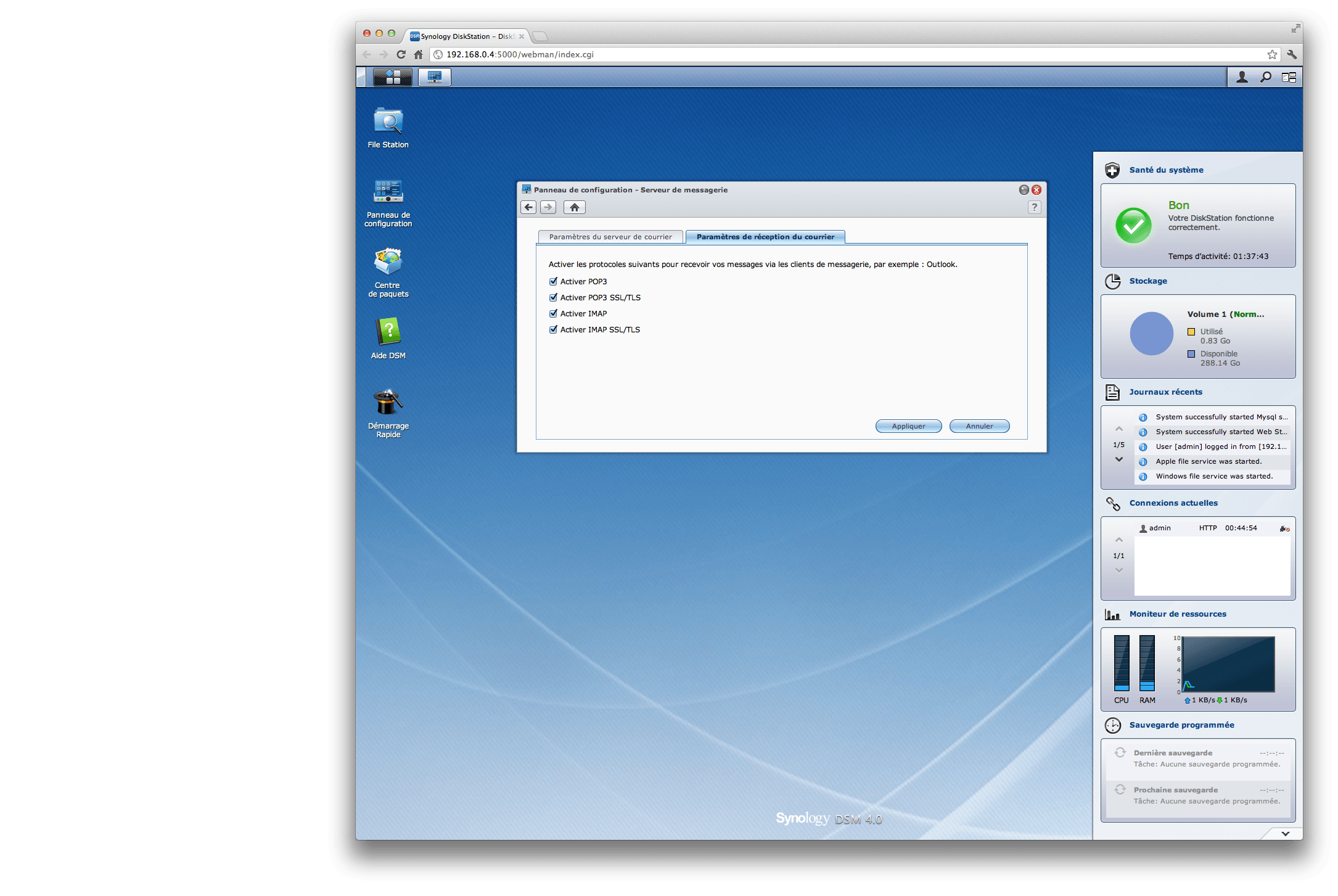The image size is (1338, 896).
Task: Switch to Paramètres du serveur de courrier tab
Action: pos(610,237)
